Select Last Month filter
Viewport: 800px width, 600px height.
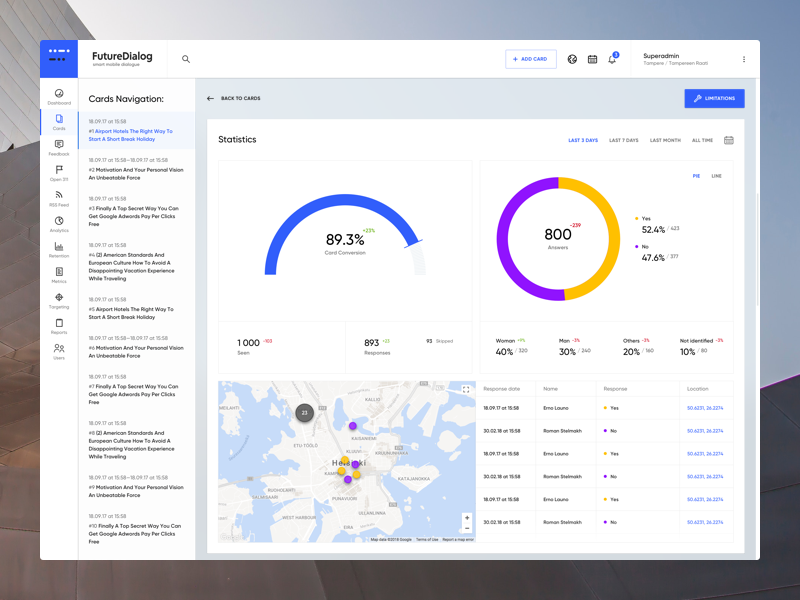point(665,140)
